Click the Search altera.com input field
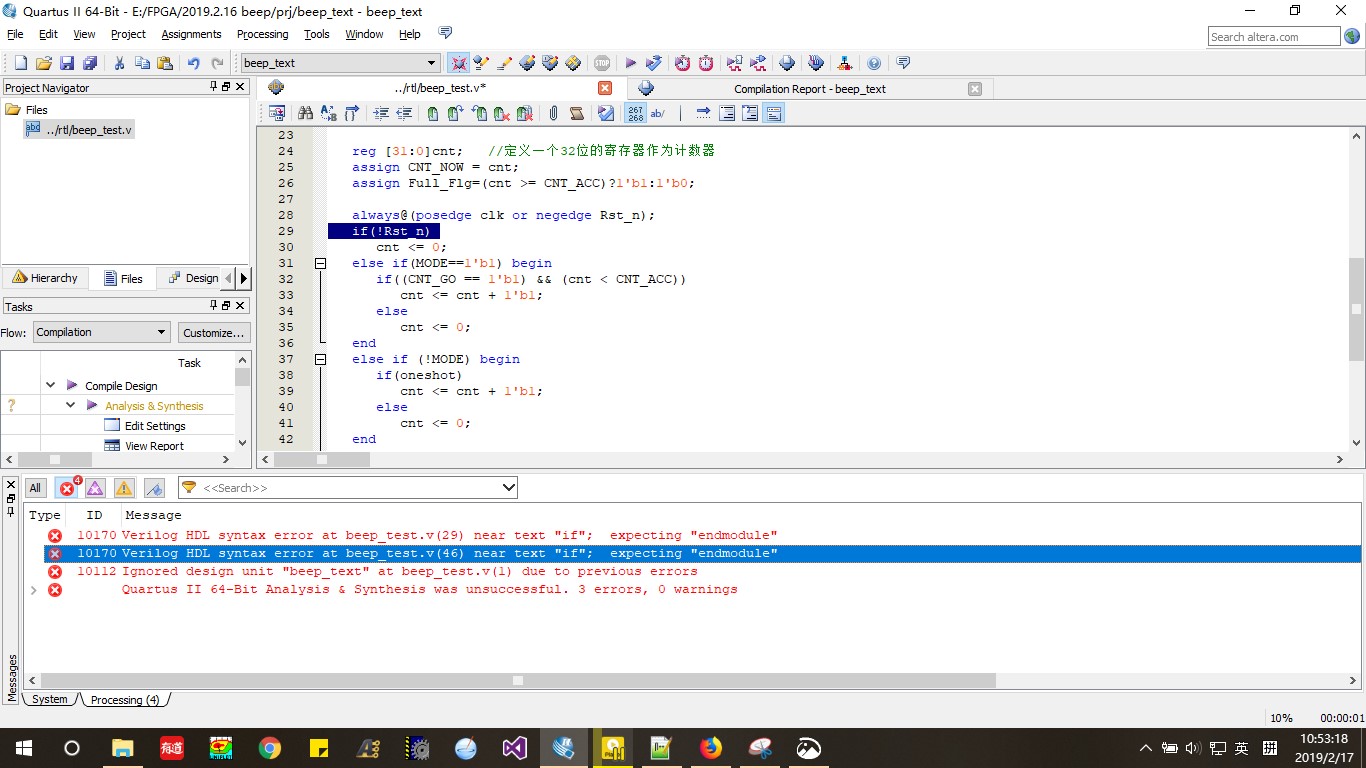1366x768 pixels. [1273, 37]
